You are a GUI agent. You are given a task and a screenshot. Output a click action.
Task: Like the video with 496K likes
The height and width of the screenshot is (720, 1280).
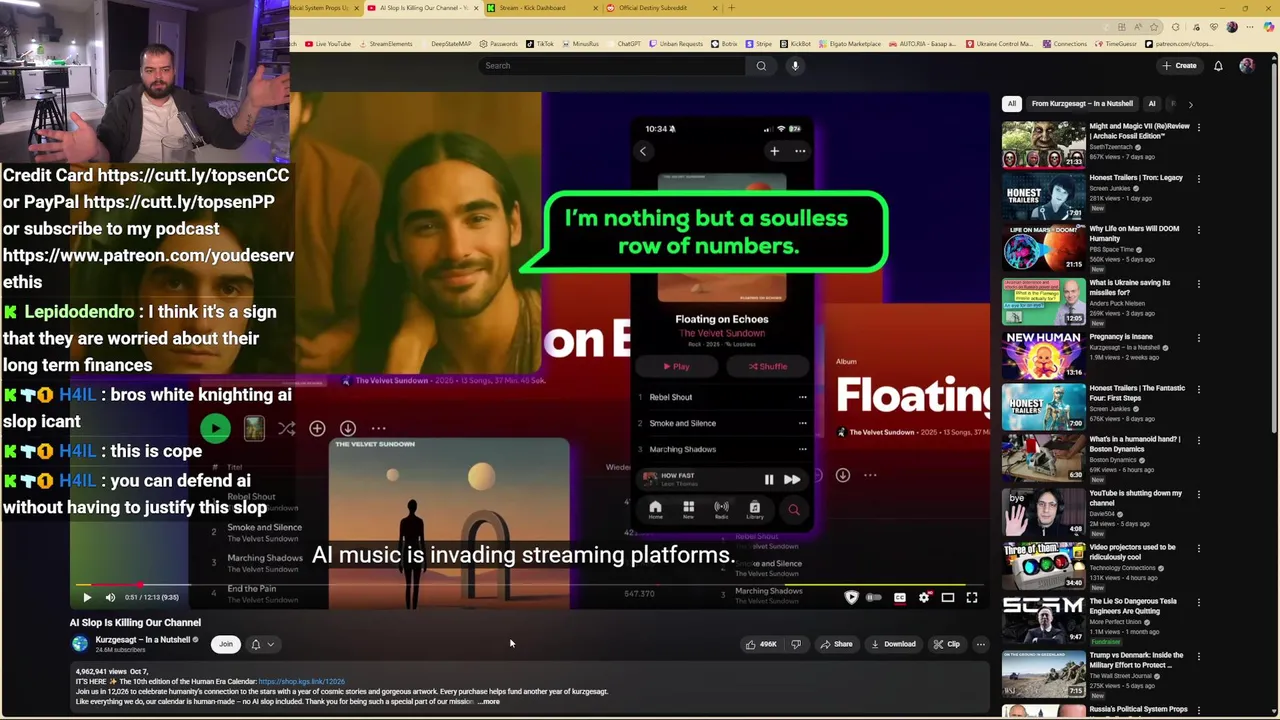761,644
